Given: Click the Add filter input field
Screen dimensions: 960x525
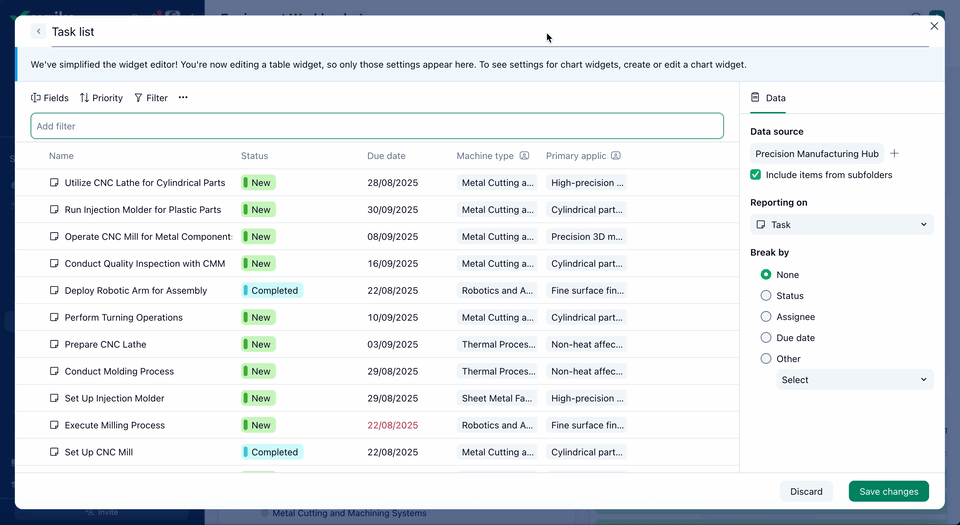Looking at the screenshot, I should pos(376,126).
